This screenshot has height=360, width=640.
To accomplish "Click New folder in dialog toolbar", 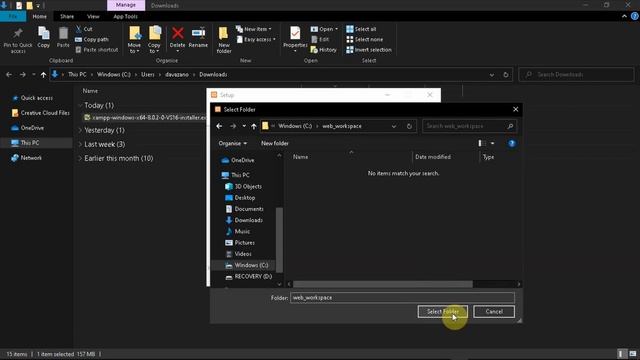I will tap(275, 143).
